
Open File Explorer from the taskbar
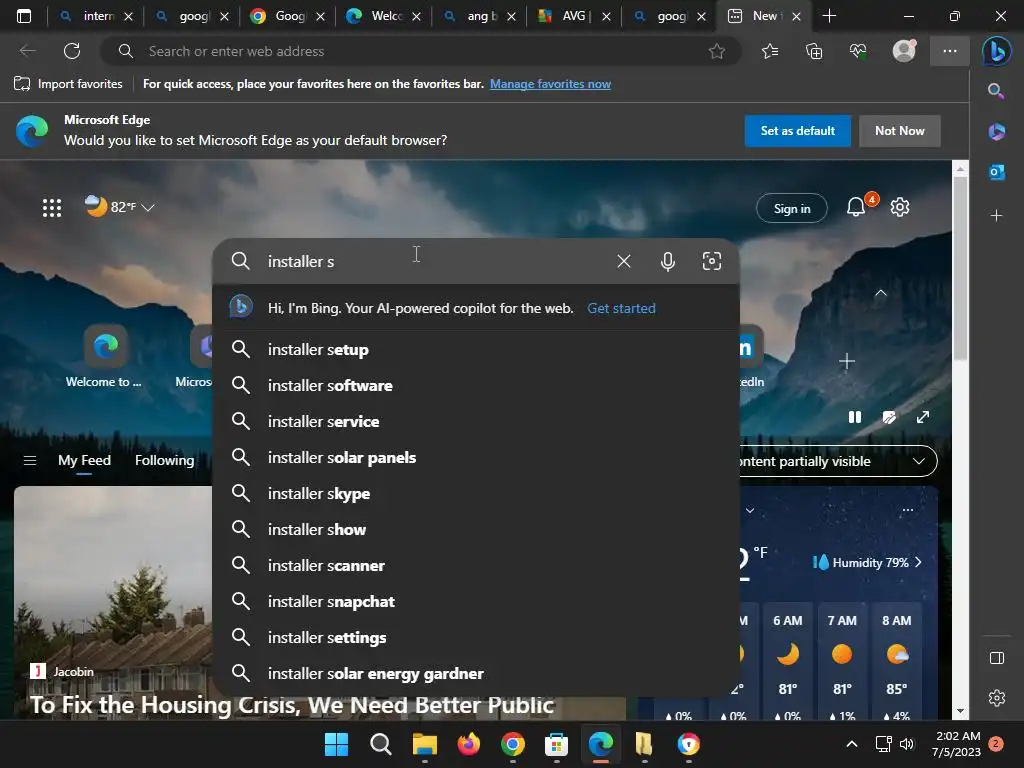[424, 744]
